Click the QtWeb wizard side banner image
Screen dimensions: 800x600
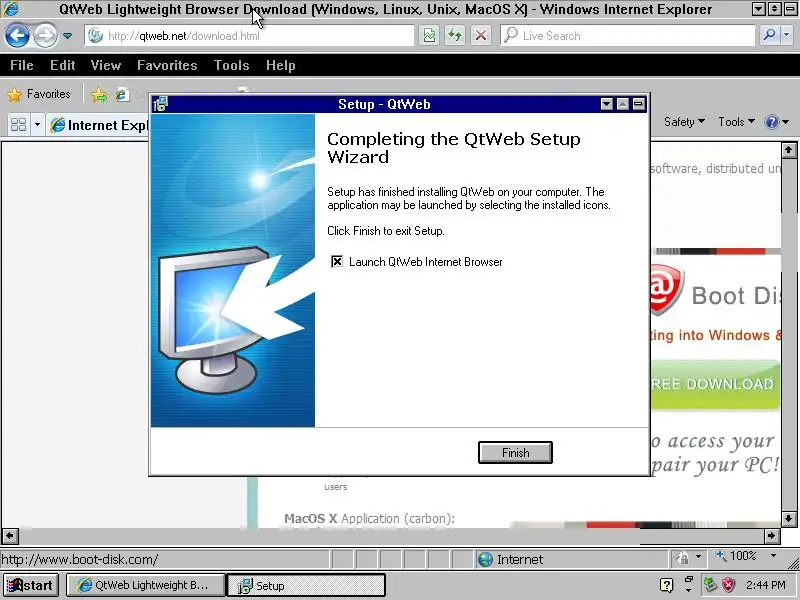(233, 270)
